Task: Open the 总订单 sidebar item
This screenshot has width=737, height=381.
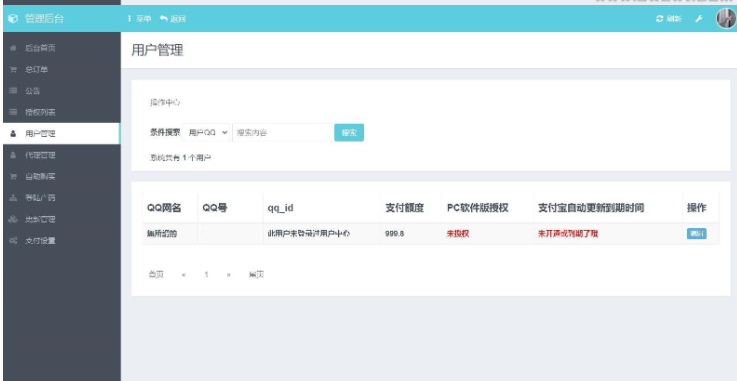Action: point(62,70)
